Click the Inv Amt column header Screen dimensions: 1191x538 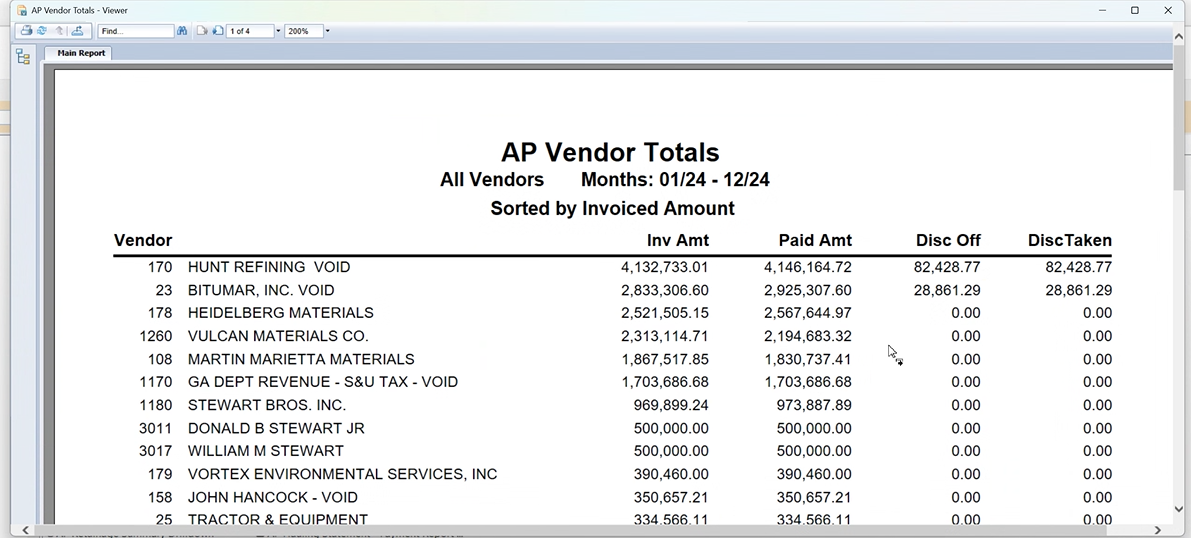point(678,241)
